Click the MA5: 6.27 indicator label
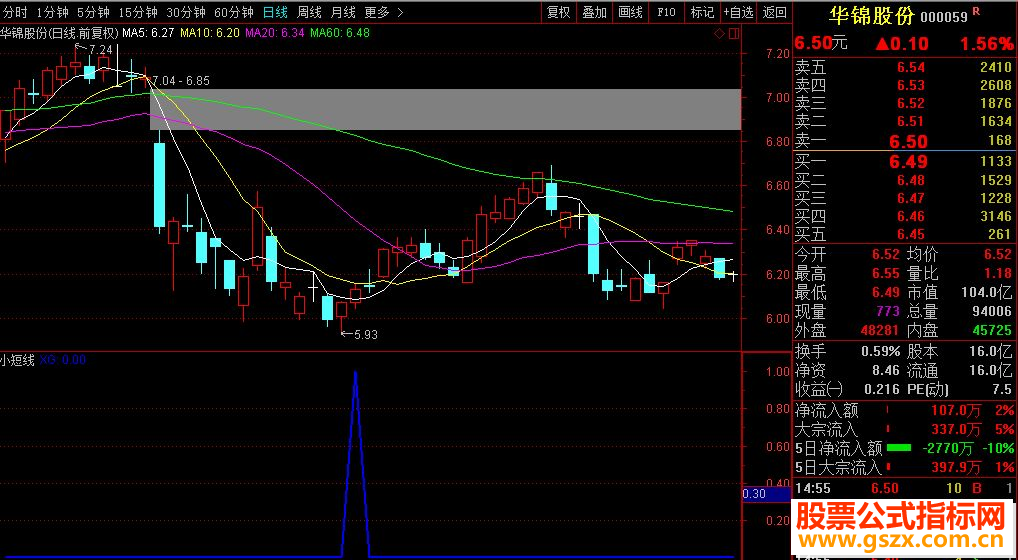1018x560 pixels. [149, 32]
